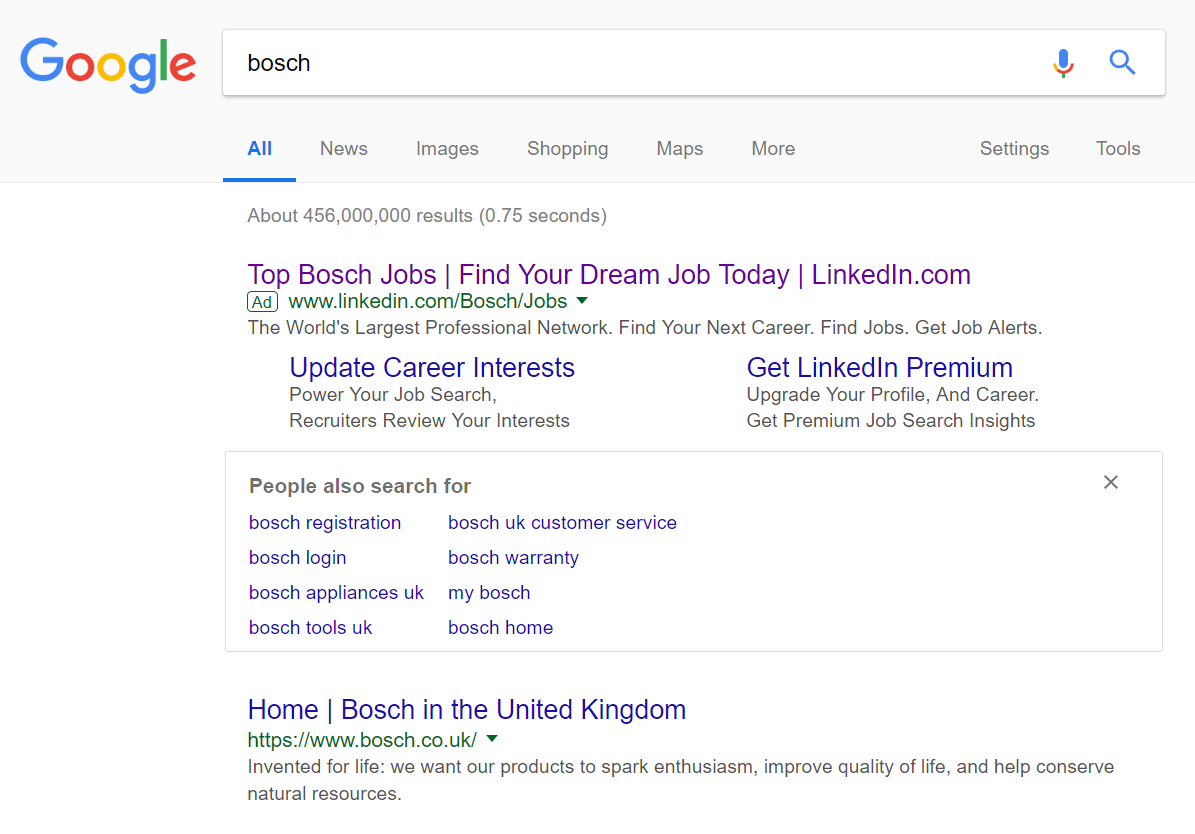
Task: Click the https://www.bosch.co.uk/ URL text
Action: coord(362,739)
